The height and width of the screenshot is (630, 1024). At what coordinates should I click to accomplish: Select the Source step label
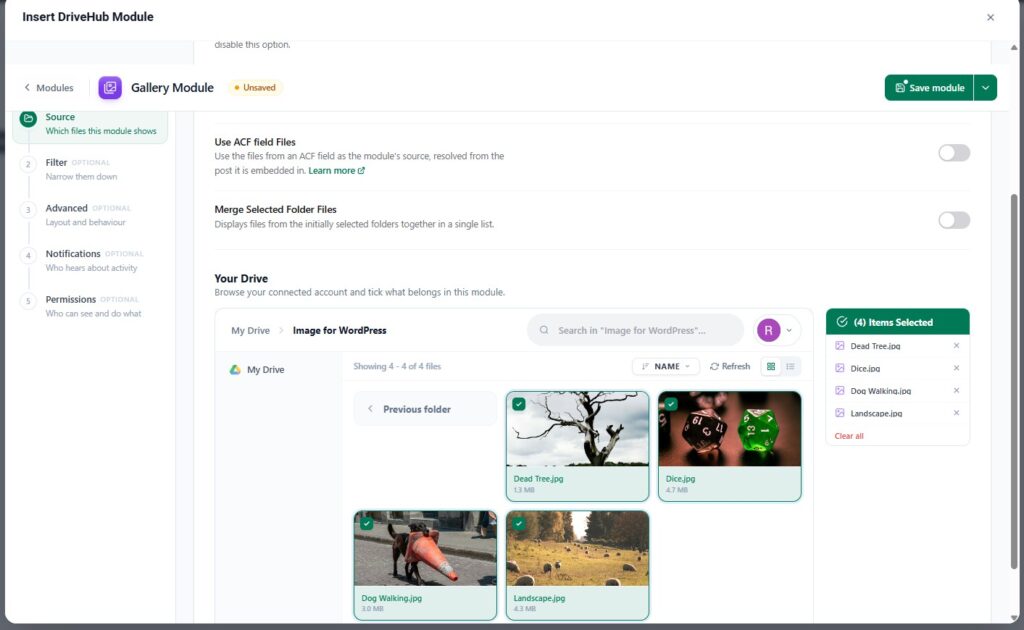(x=60, y=117)
